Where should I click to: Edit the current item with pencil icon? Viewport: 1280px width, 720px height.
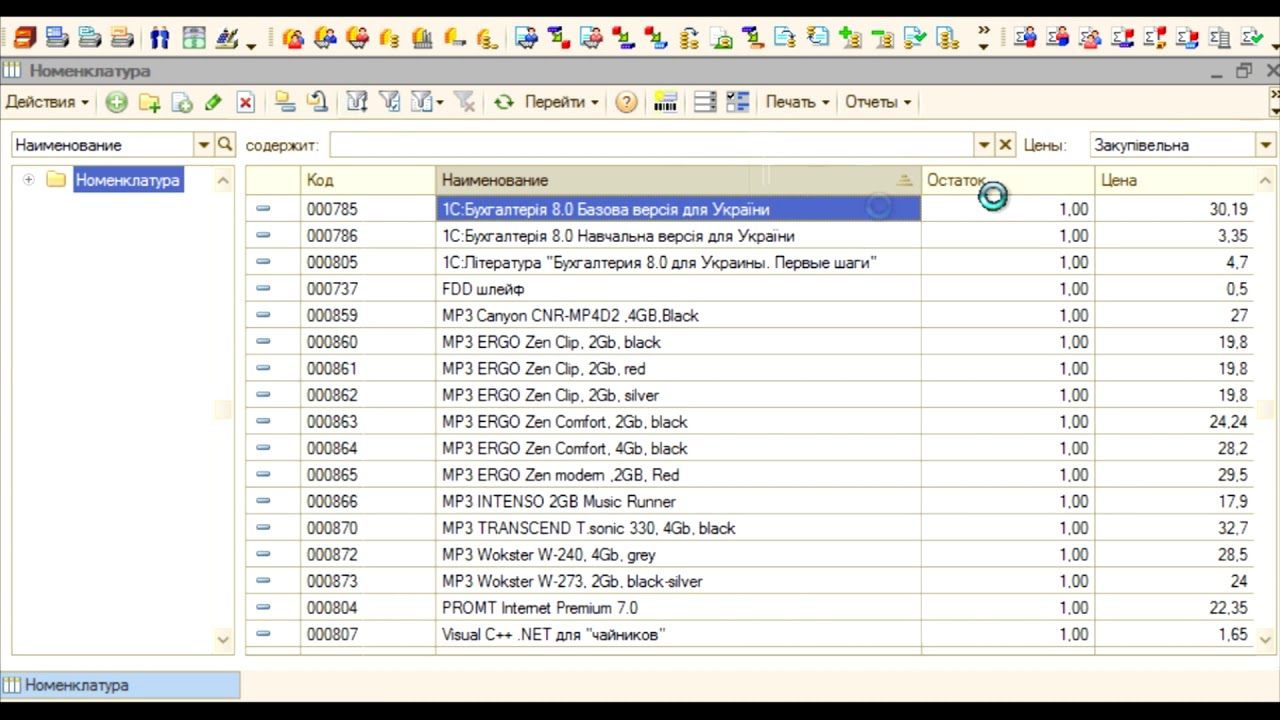213,102
